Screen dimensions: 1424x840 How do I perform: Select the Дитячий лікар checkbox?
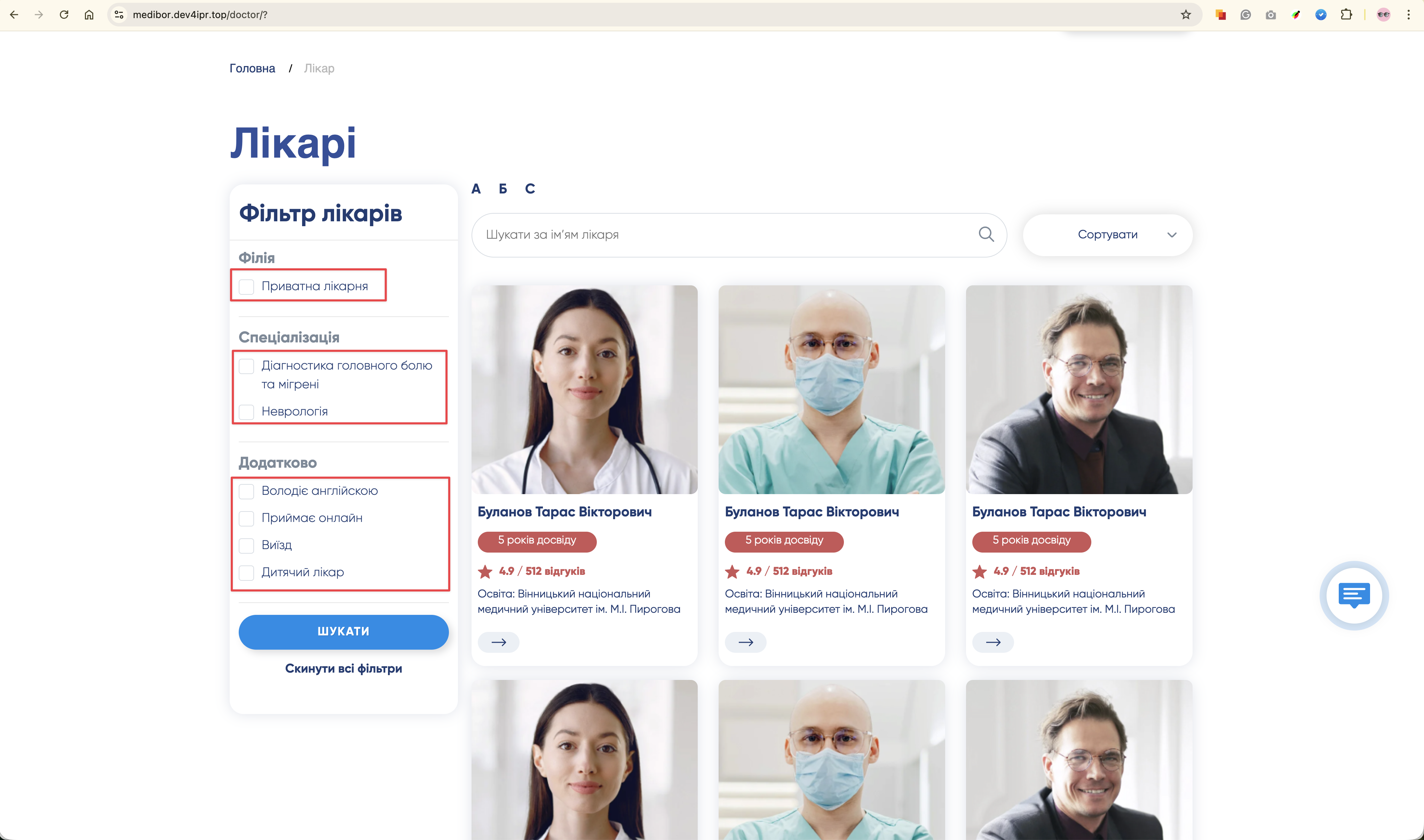point(246,572)
